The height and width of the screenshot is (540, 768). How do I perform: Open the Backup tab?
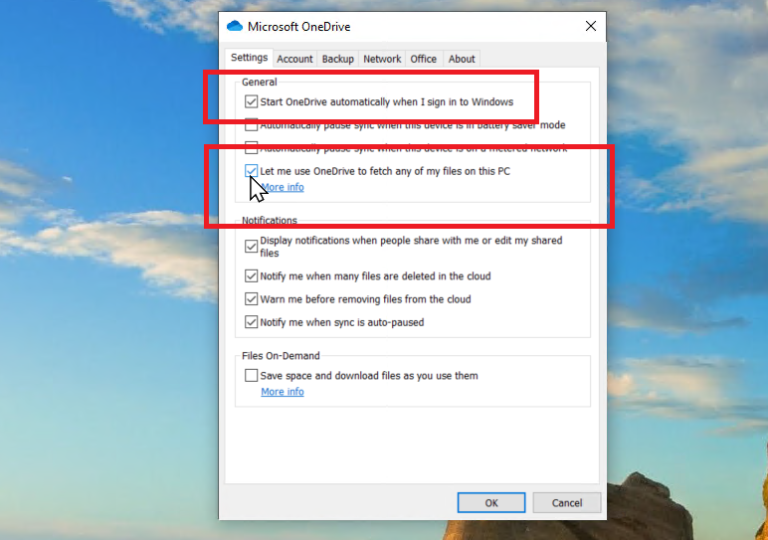337,59
